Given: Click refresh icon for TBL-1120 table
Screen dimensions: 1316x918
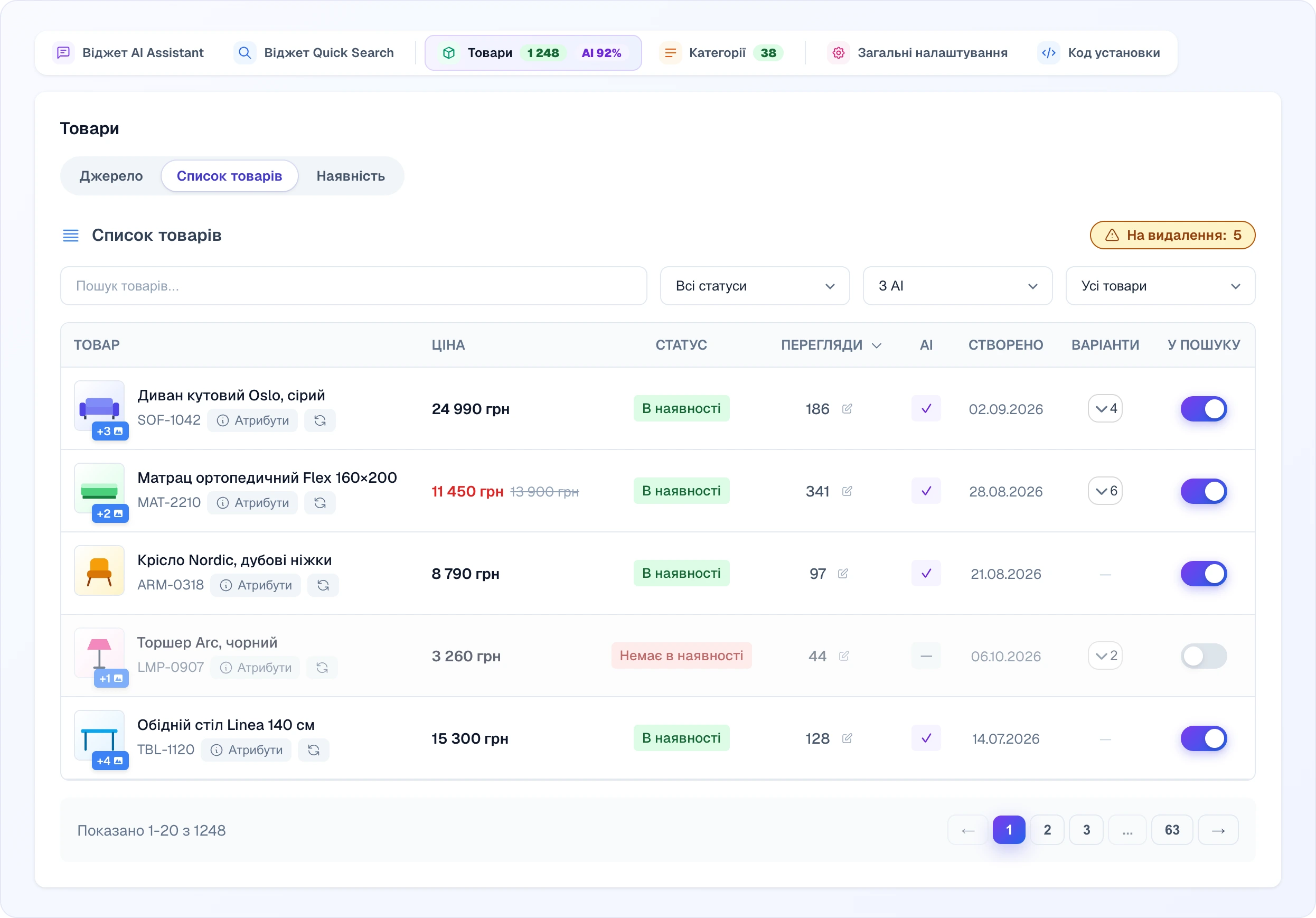Looking at the screenshot, I should click(x=314, y=750).
